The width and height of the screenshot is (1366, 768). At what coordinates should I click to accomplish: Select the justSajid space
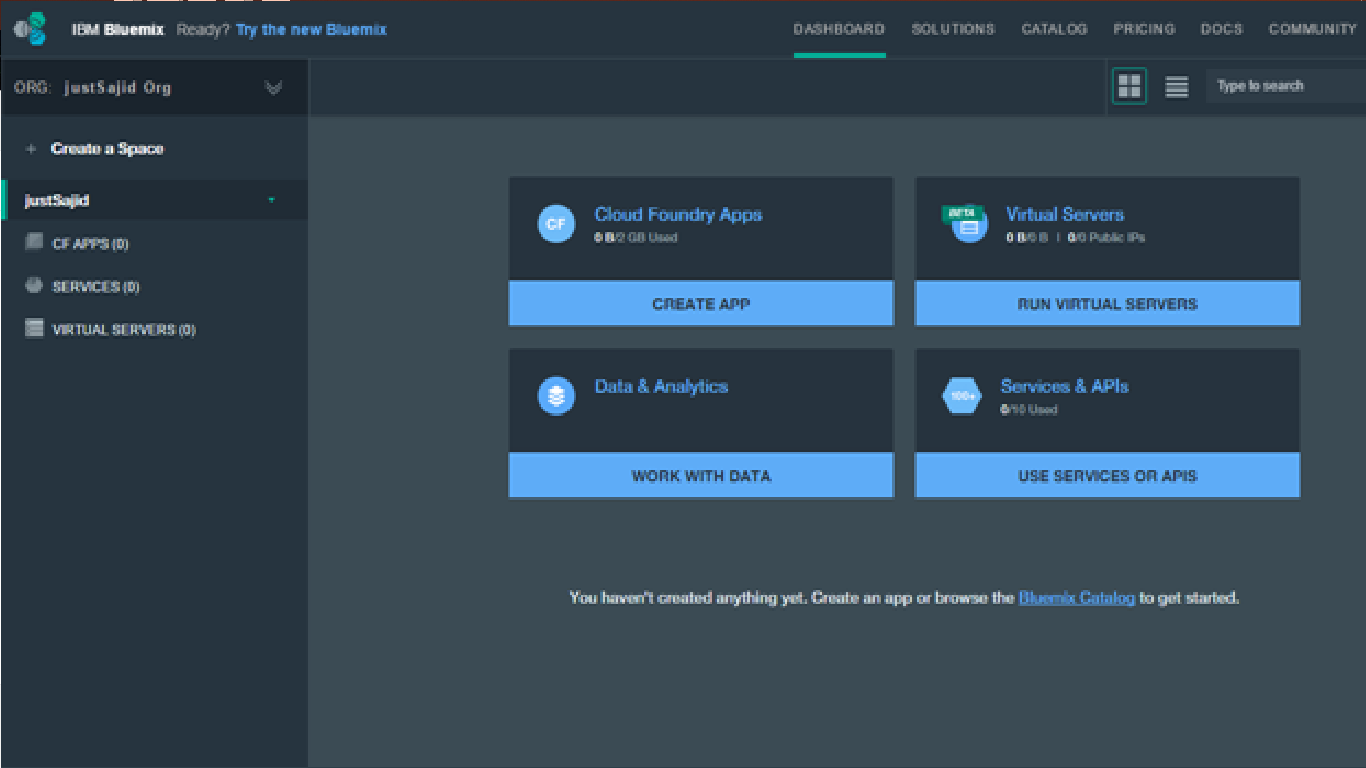[x=154, y=200]
